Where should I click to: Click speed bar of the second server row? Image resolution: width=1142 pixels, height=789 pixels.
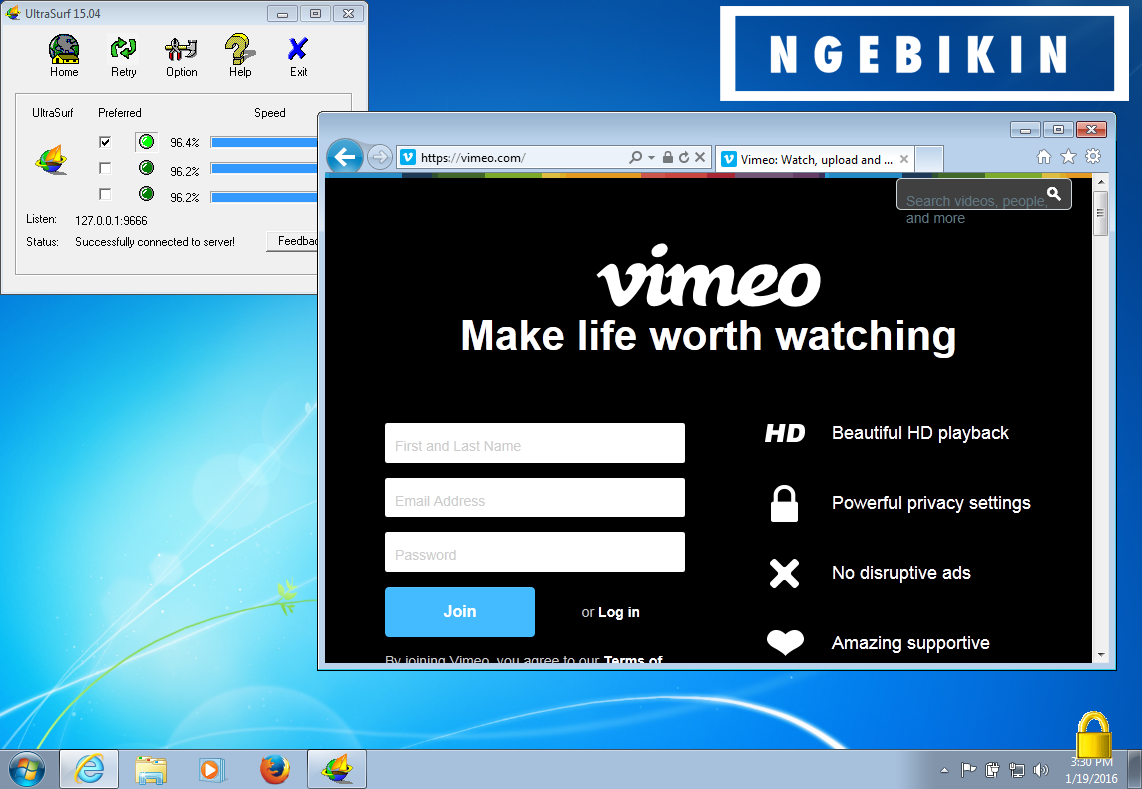coord(264,168)
